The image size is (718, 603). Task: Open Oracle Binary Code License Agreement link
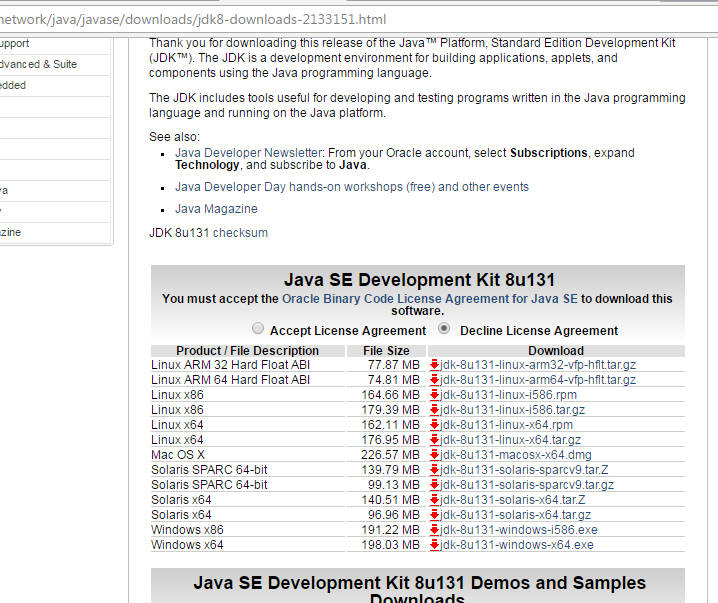click(430, 298)
